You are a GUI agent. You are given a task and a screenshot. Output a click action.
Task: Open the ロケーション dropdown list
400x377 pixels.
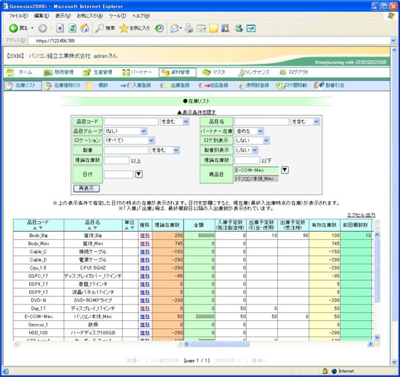click(x=151, y=141)
